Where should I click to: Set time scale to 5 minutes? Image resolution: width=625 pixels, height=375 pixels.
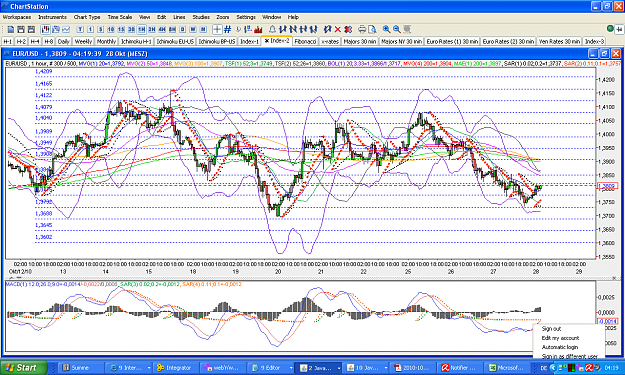100,29
